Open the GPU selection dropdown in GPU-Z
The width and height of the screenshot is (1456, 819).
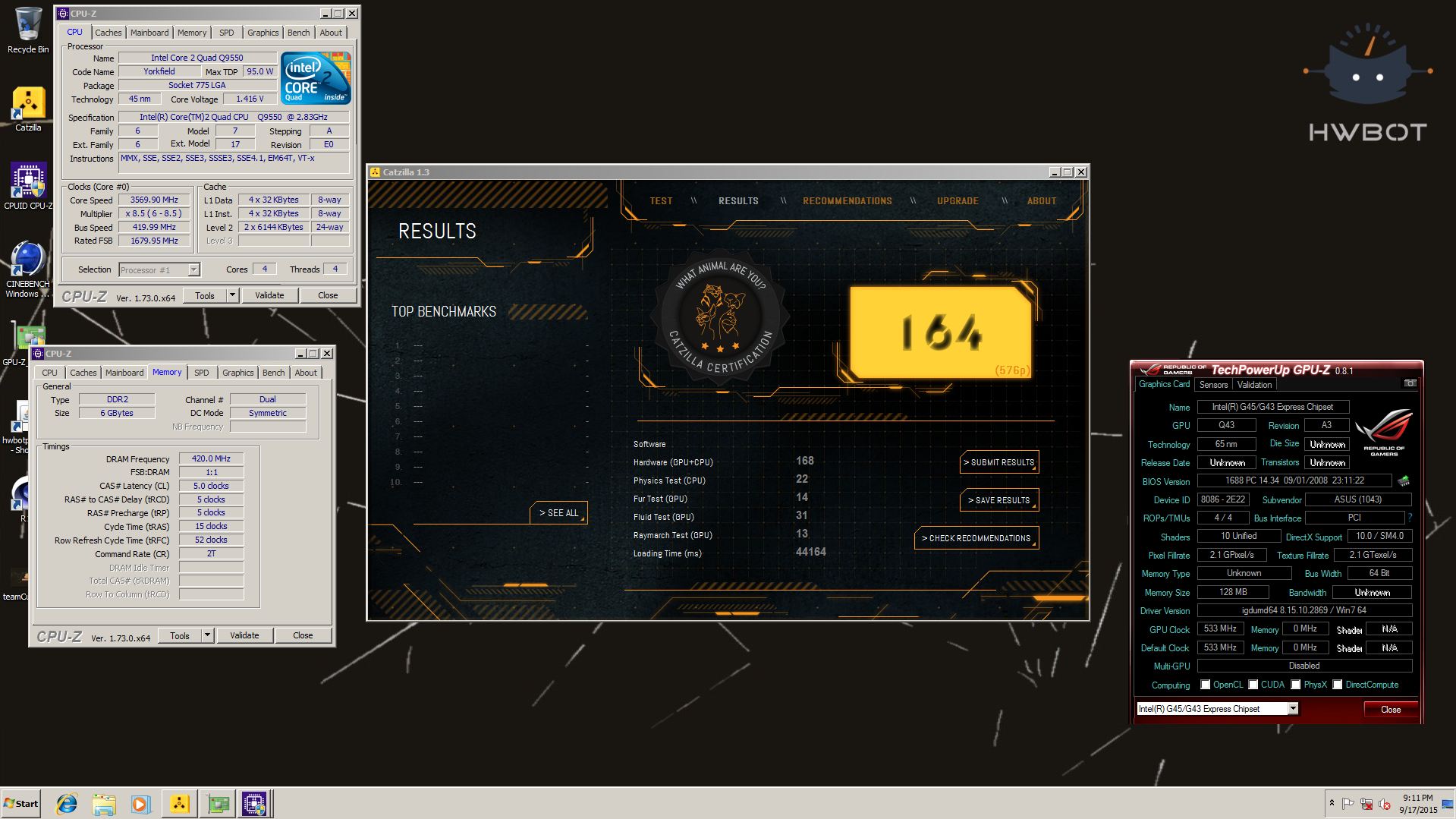(x=1293, y=709)
